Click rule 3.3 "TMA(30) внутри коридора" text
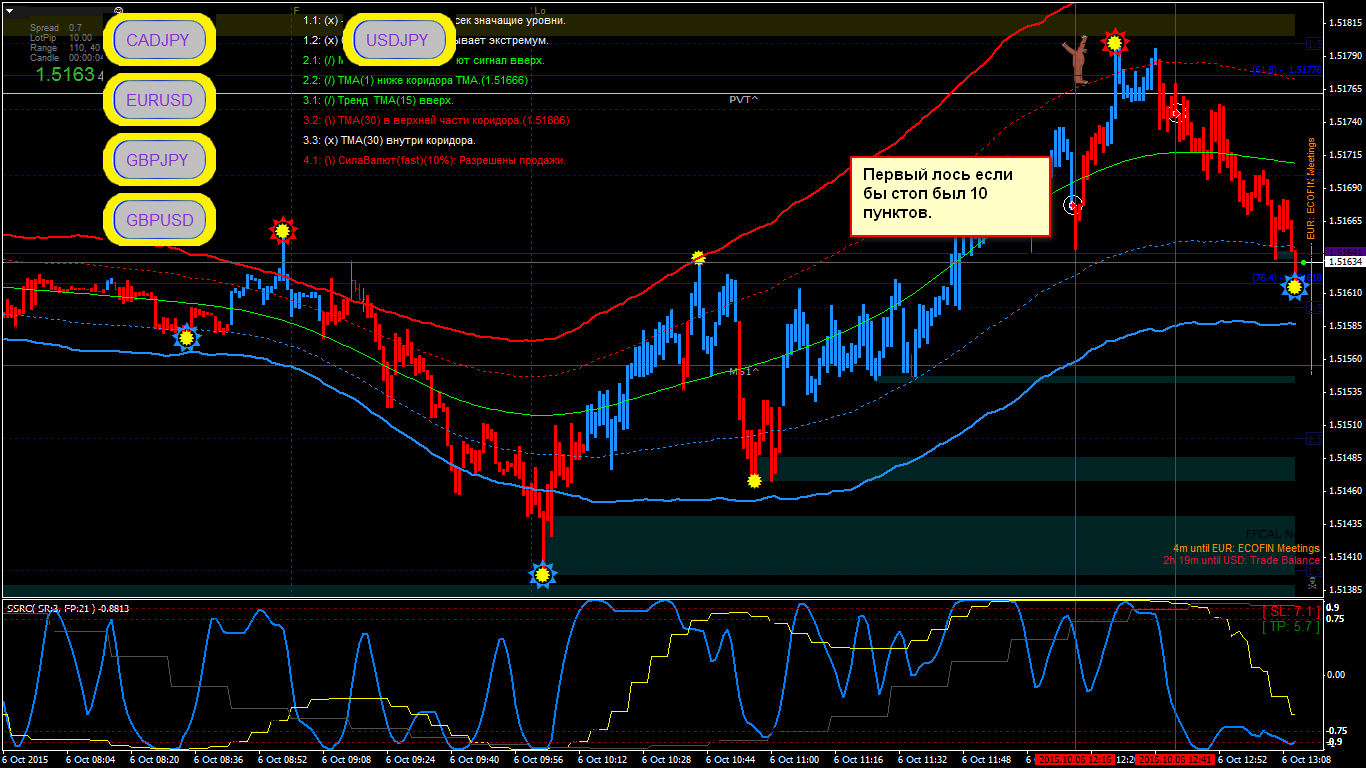 pyautogui.click(x=389, y=140)
